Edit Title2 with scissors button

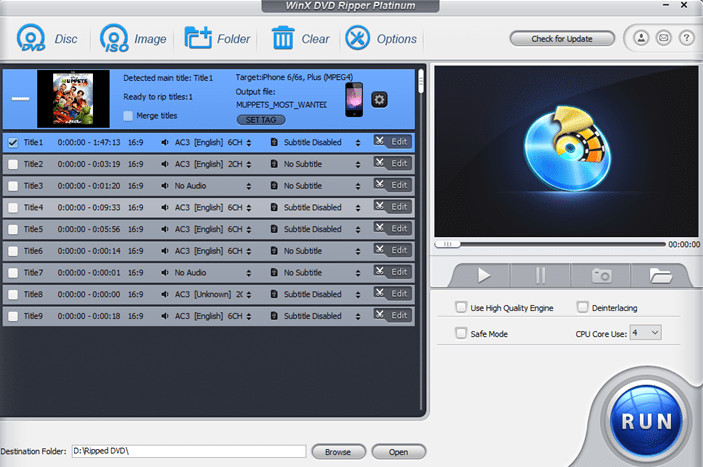pos(393,163)
